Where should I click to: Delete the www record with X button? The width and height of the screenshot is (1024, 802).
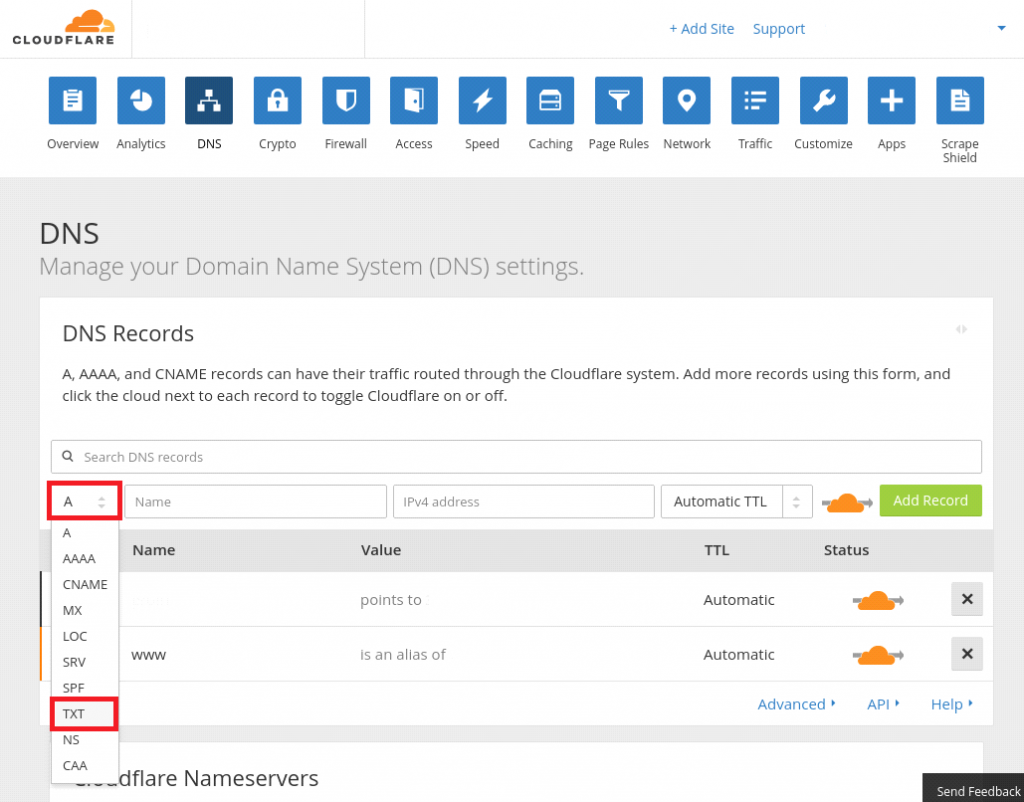[x=967, y=654]
